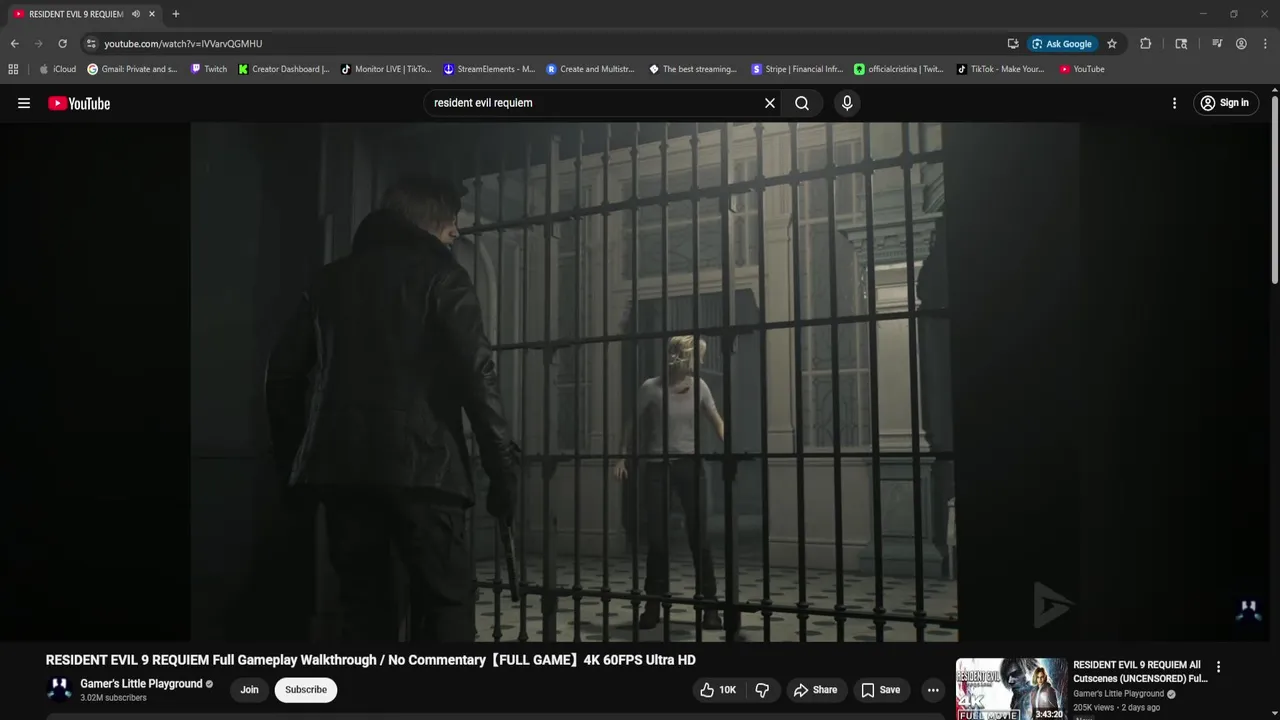This screenshot has height=720, width=1280.
Task: Click the page vertical scrollbar
Action: [1275, 190]
